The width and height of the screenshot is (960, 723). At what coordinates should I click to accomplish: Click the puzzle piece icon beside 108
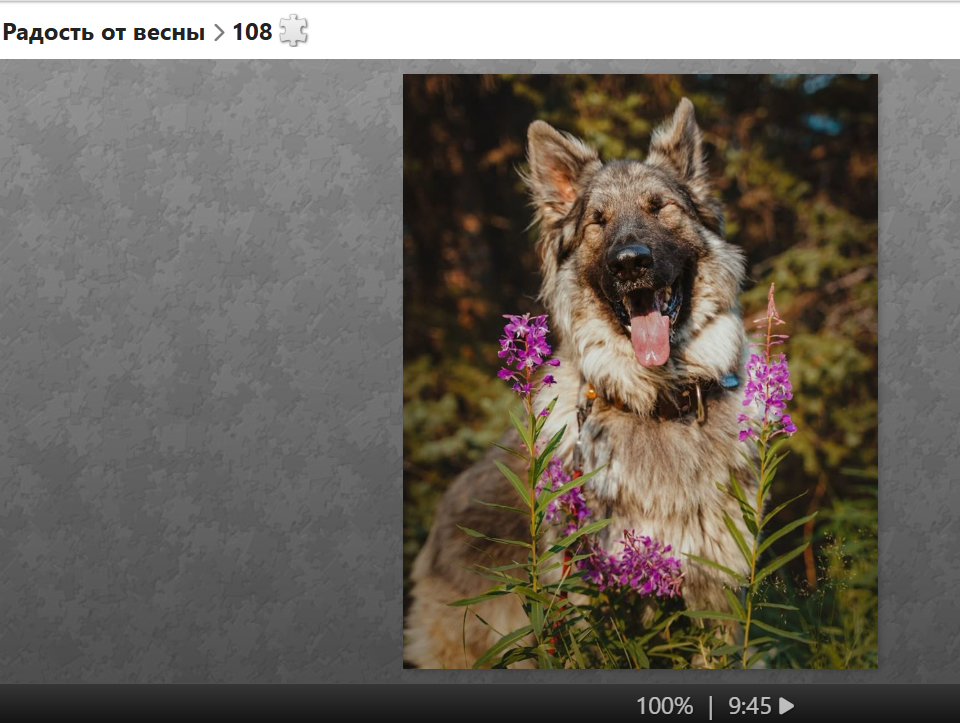[x=293, y=31]
